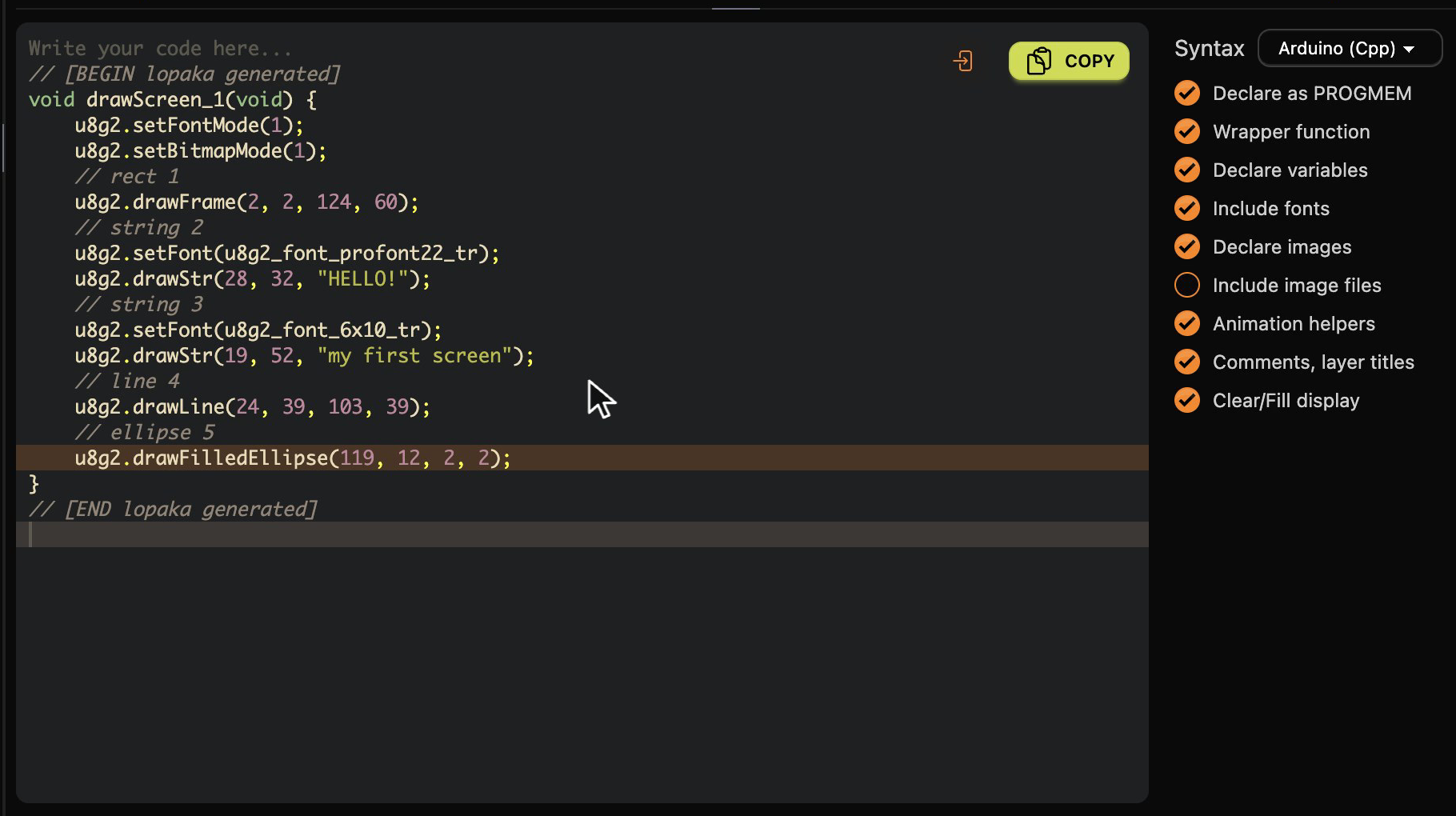Viewport: 1456px width, 816px height.
Task: Click the clipboard icon in the COPY button
Action: [1038, 61]
